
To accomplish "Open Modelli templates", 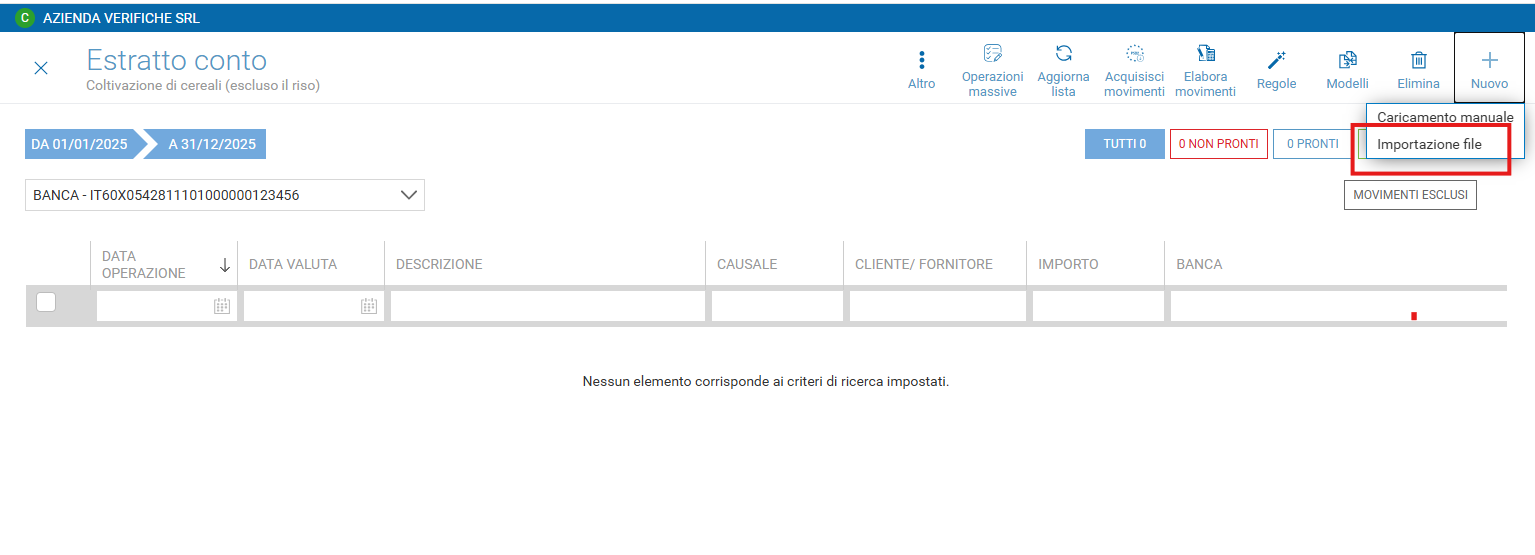I will 1347,69.
